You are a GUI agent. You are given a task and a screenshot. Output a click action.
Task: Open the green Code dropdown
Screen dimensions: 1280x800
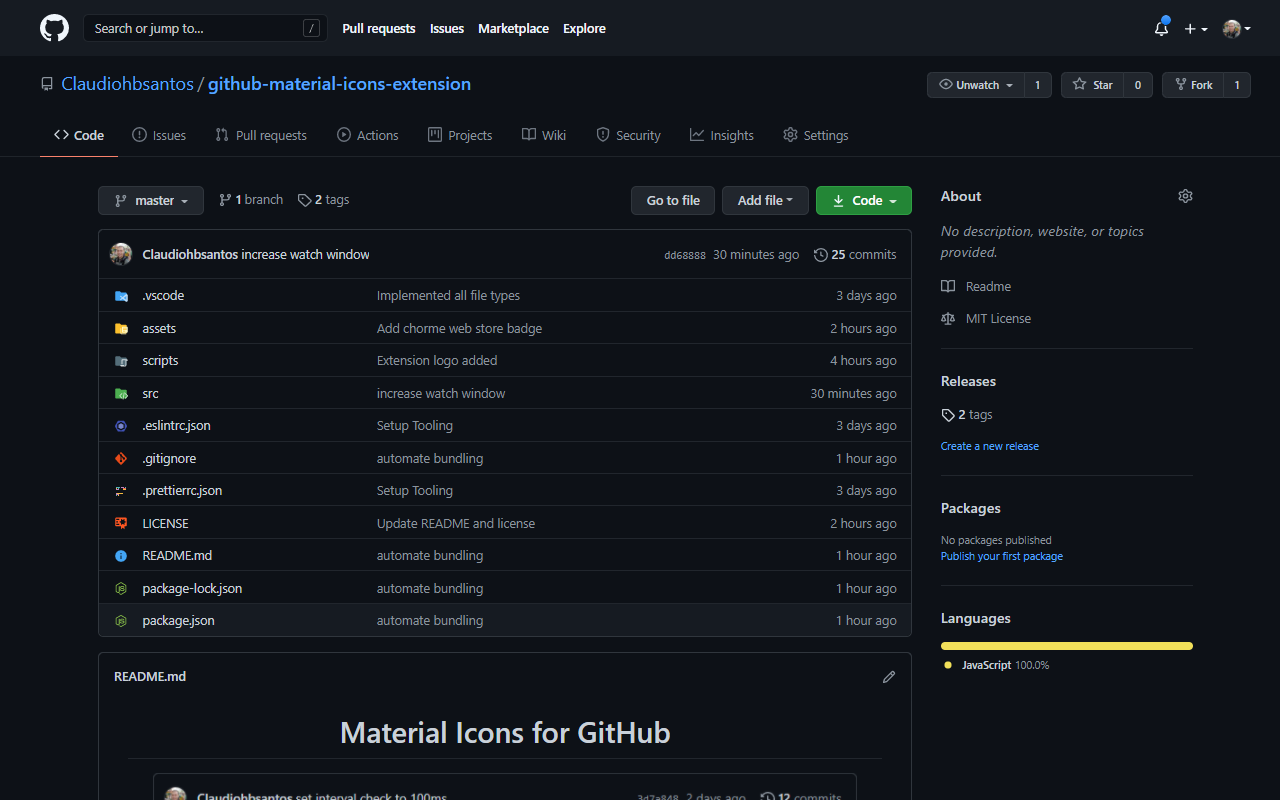[863, 200]
